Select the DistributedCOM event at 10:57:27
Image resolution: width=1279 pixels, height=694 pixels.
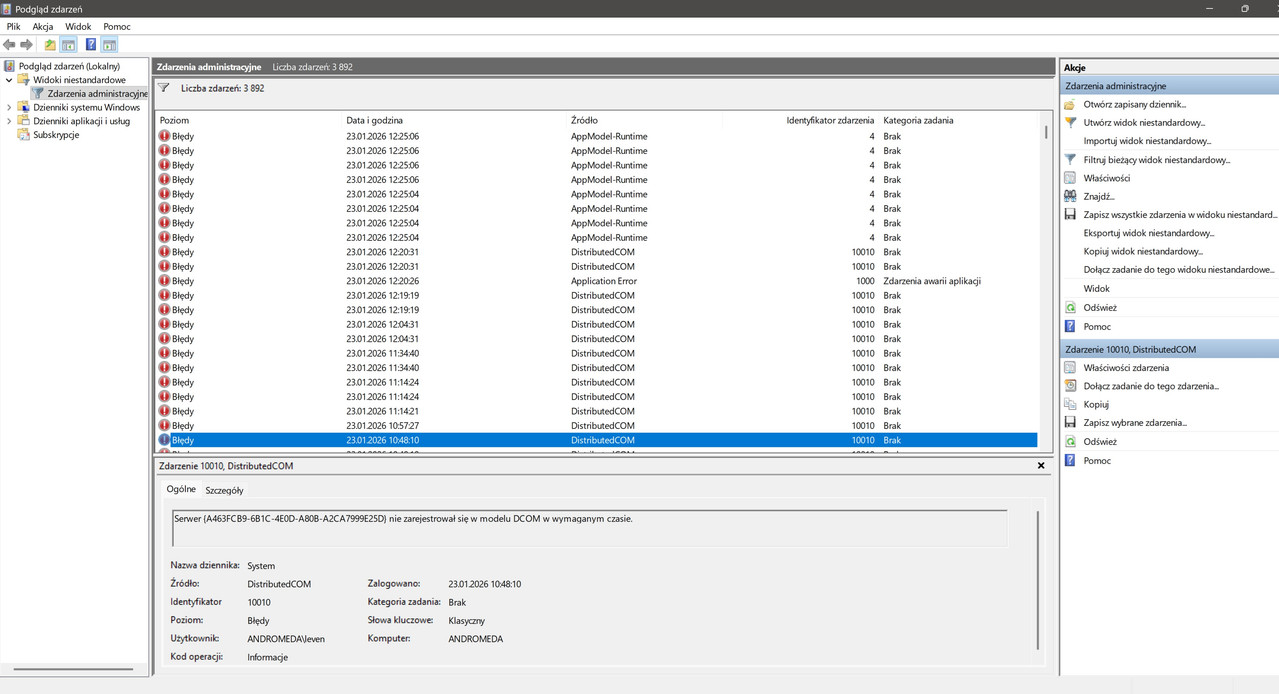click(597, 426)
